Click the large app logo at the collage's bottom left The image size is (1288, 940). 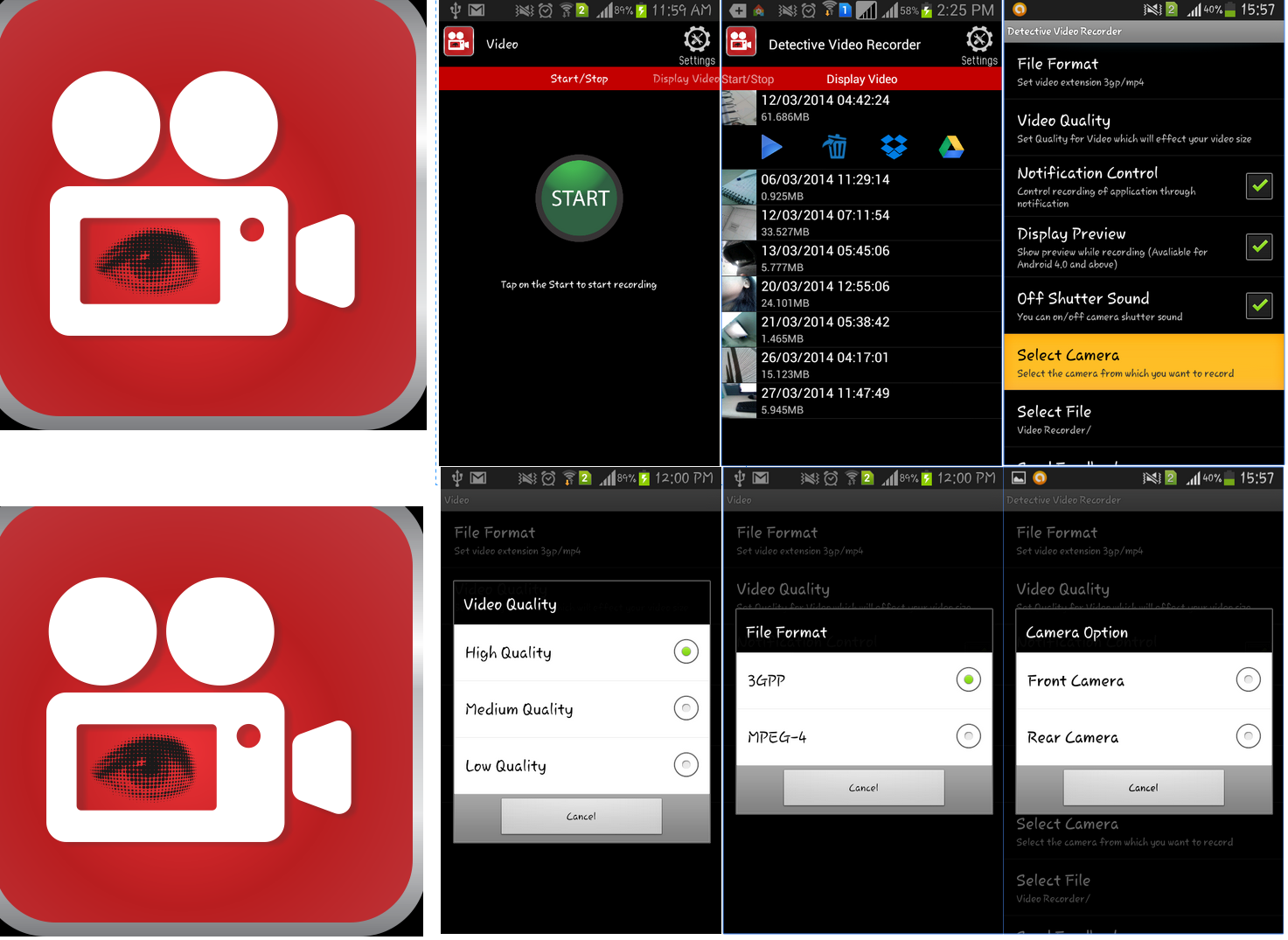pyautogui.click(x=211, y=721)
